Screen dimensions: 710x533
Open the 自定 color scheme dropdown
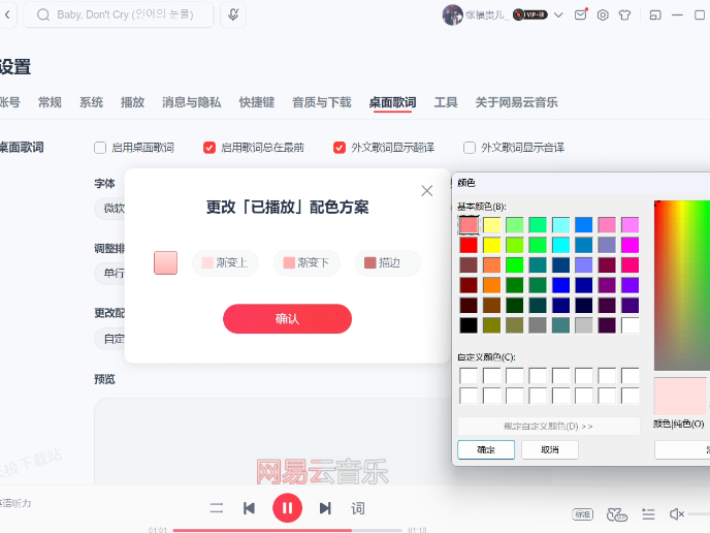pos(110,338)
